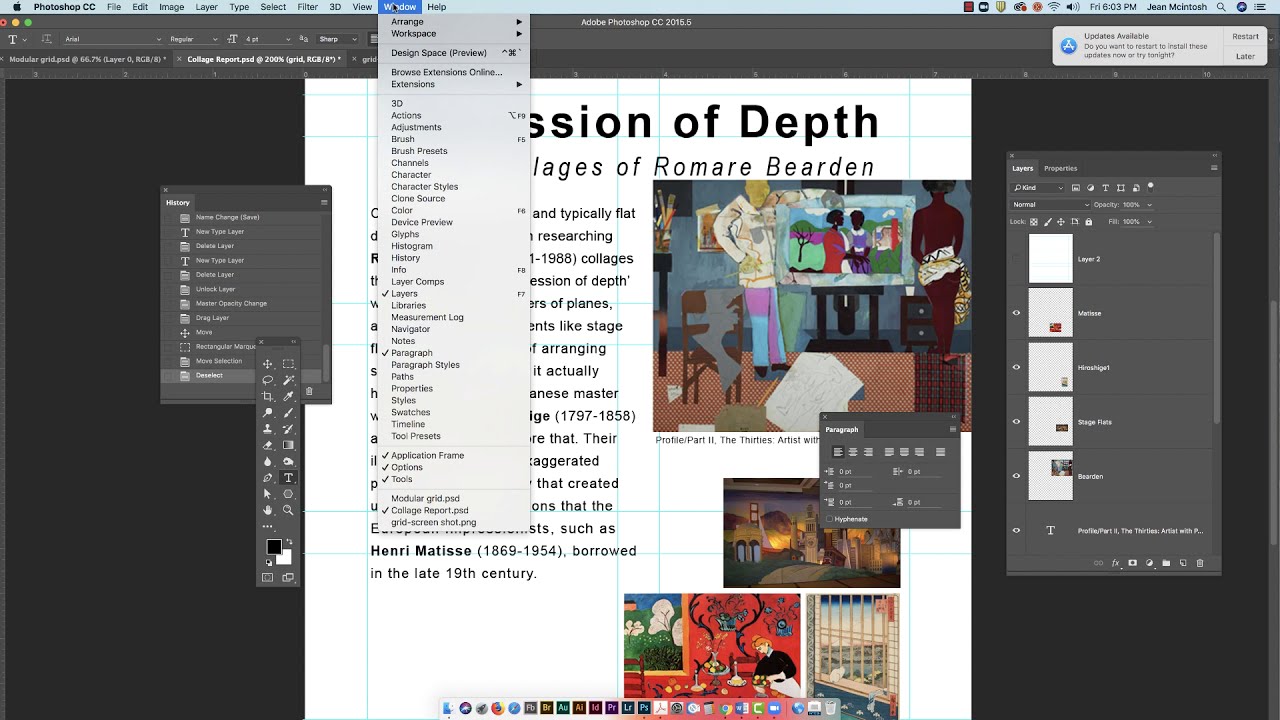The width and height of the screenshot is (1280, 720).
Task: Click Justify all in Paragraph panel
Action: (x=940, y=452)
